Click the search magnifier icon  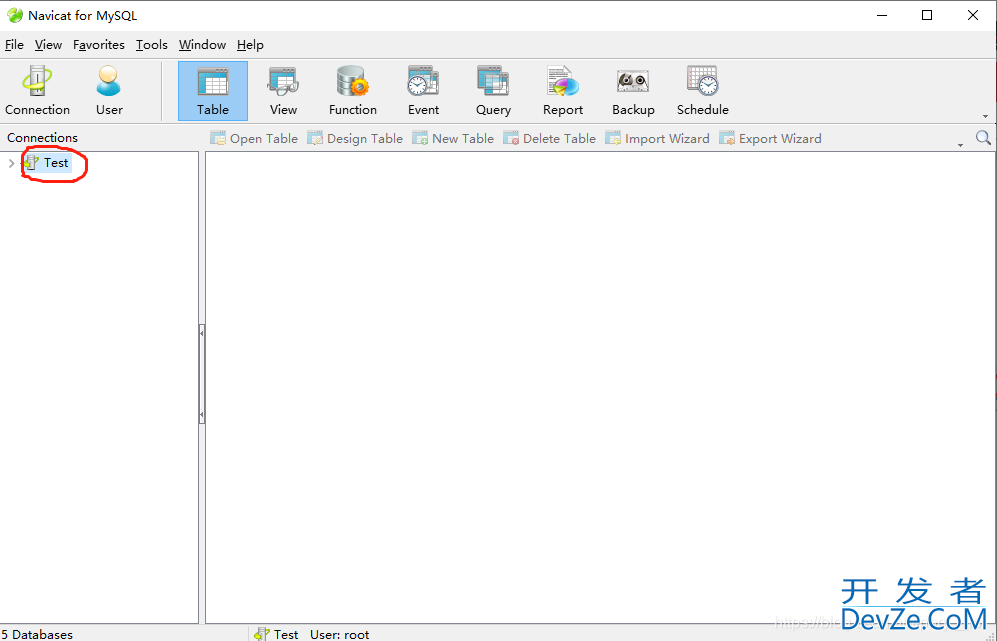983,137
